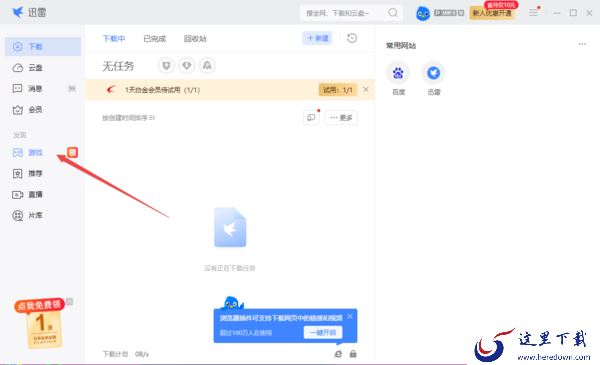Click the 点我免费领 1天 coupon
The image size is (600, 365).
click(x=40, y=323)
